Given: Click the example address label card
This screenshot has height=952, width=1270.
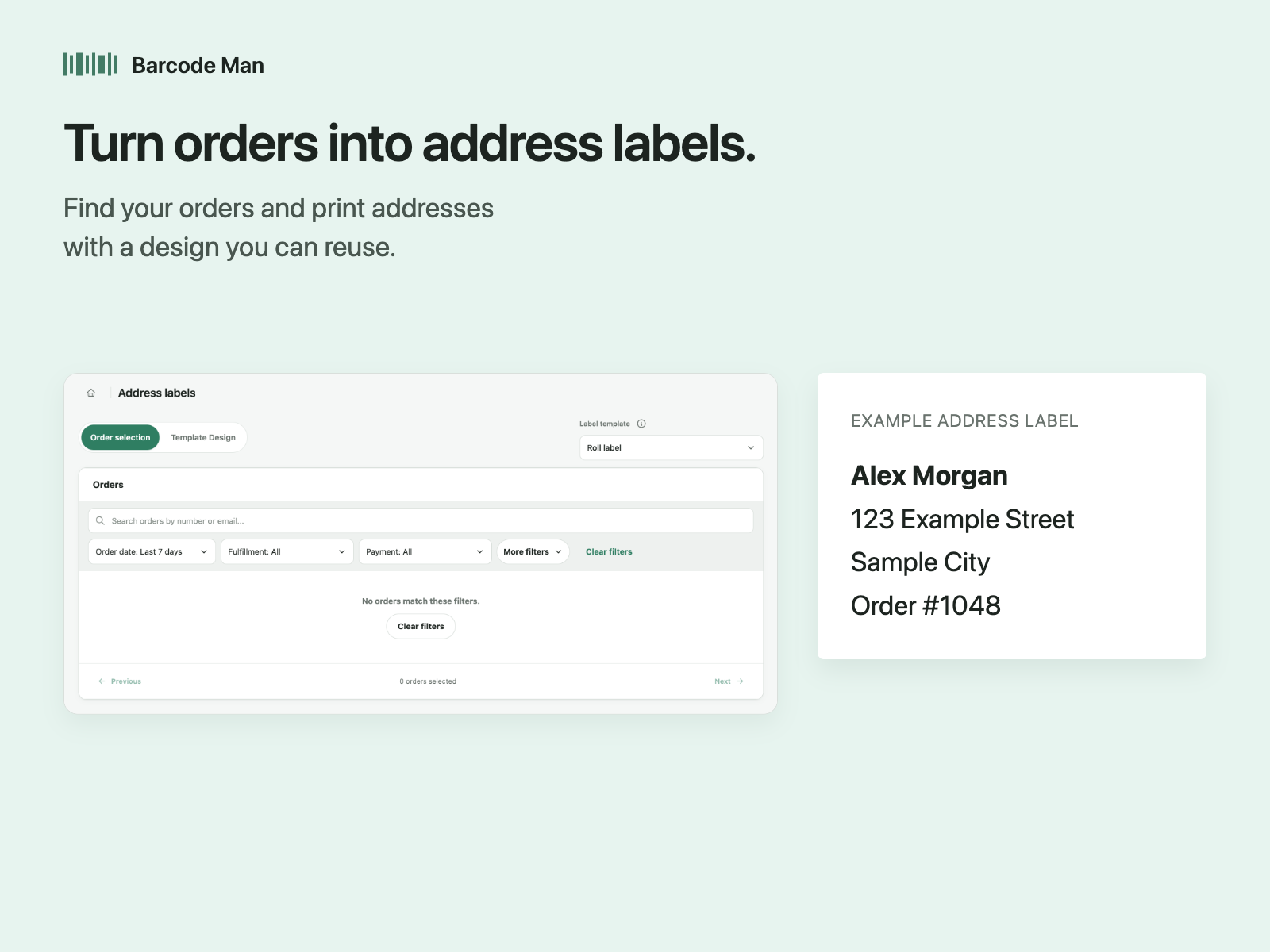Looking at the screenshot, I should click(x=1011, y=516).
